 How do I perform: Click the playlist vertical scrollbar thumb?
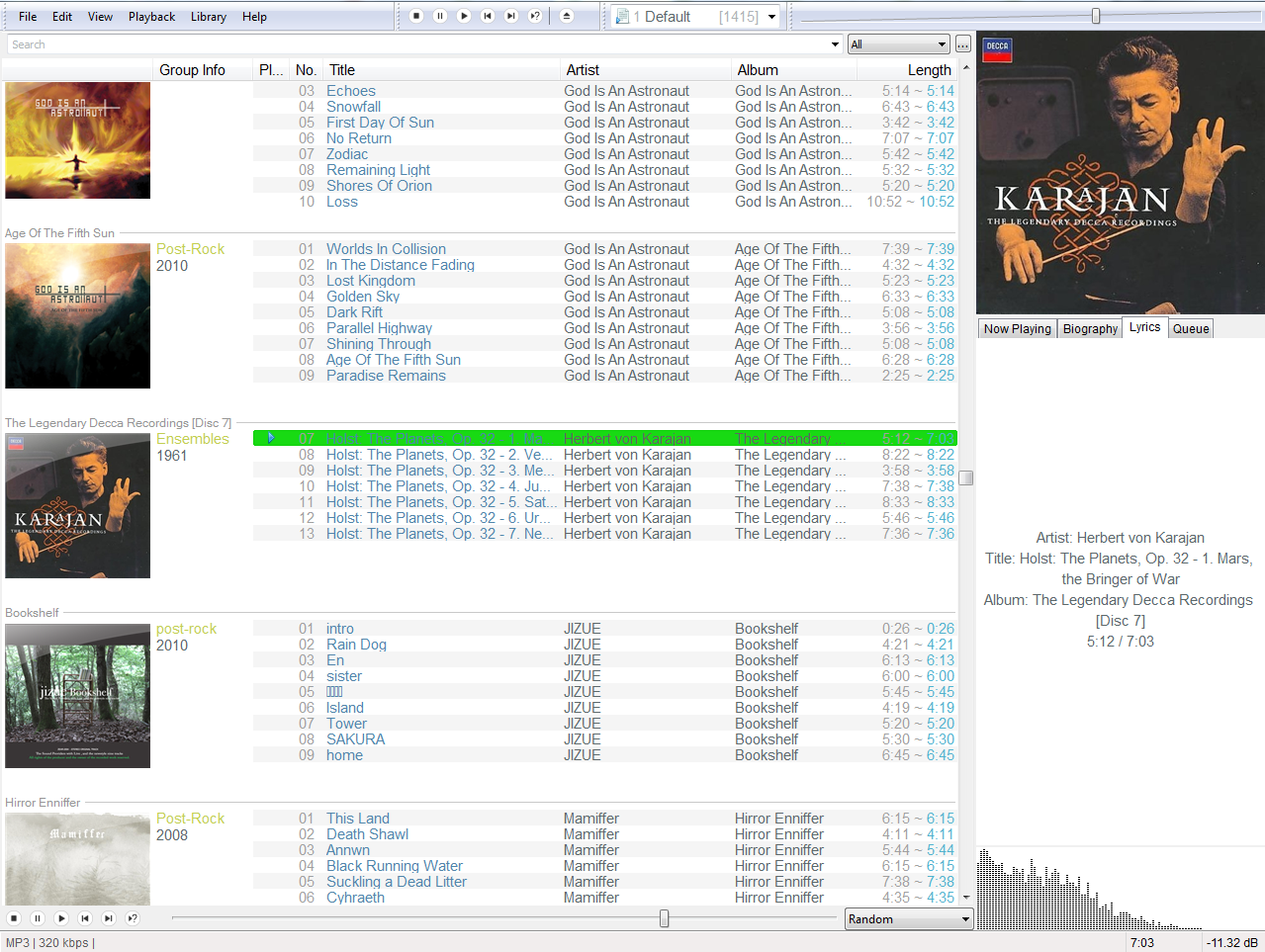pyautogui.click(x=965, y=478)
